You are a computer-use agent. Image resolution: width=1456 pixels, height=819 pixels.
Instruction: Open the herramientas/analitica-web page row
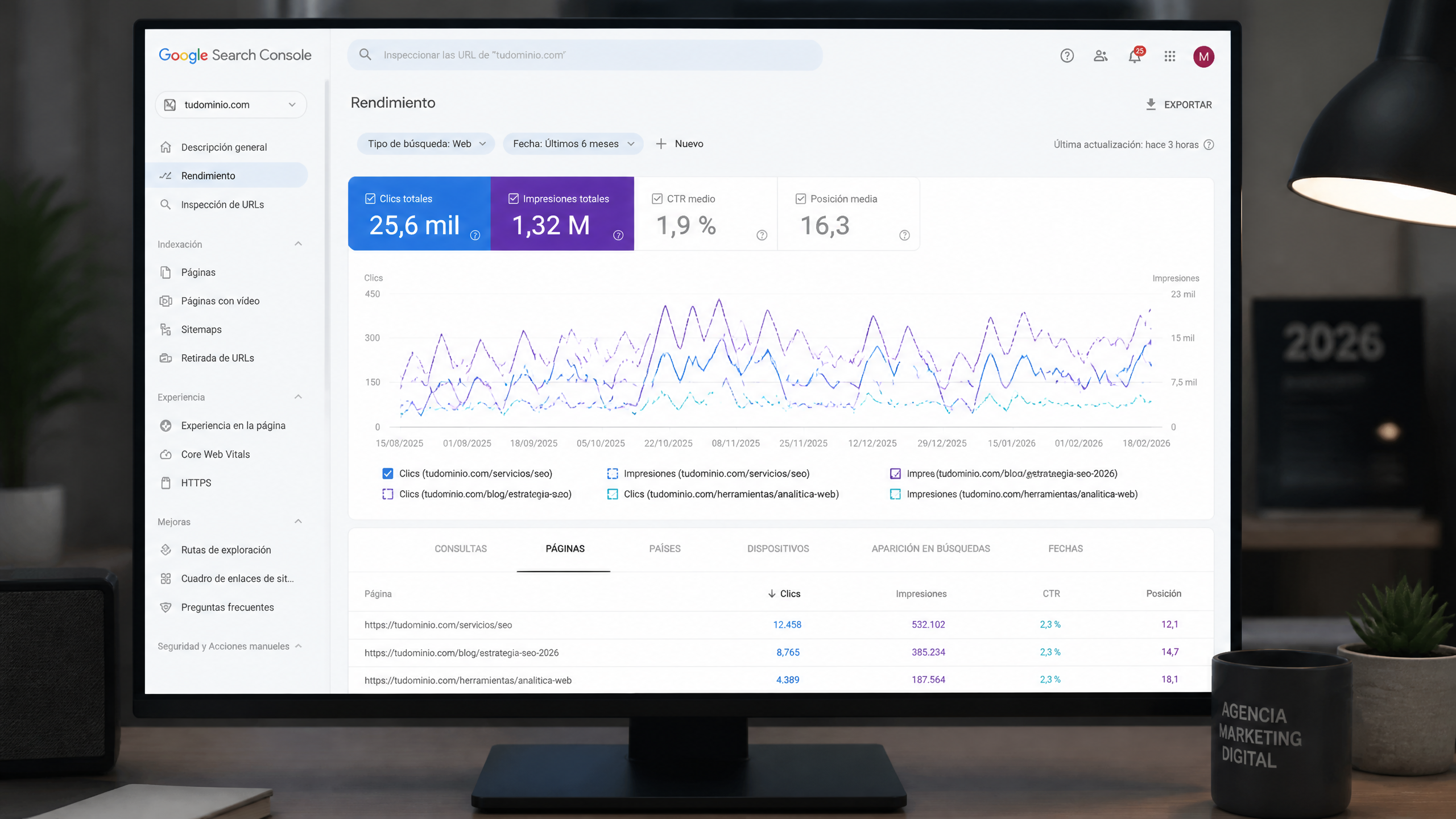[x=780, y=680]
